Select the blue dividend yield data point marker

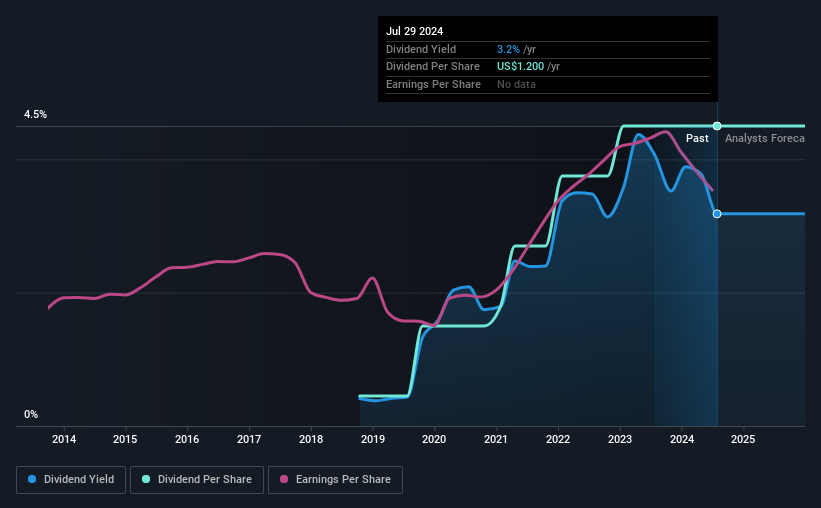pos(717,214)
